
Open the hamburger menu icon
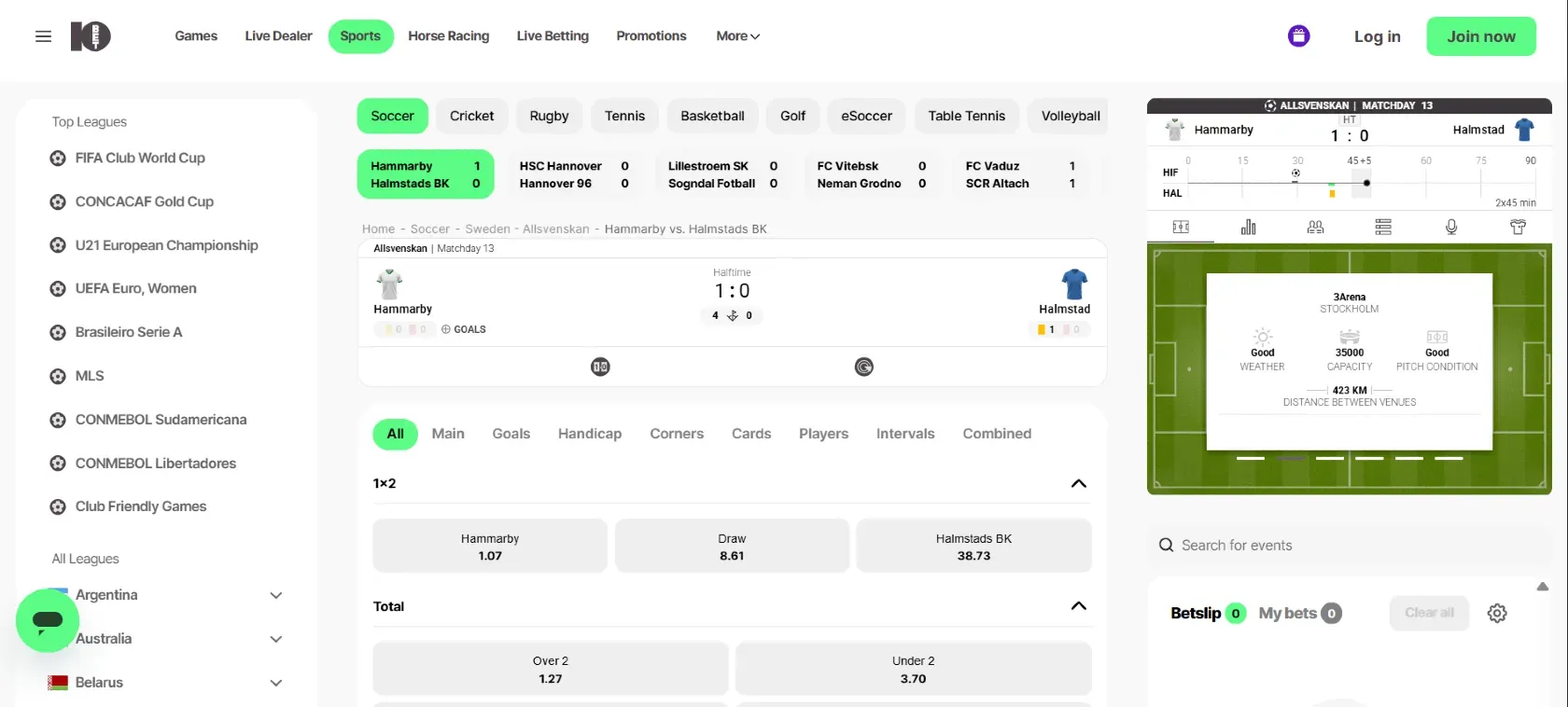(43, 36)
